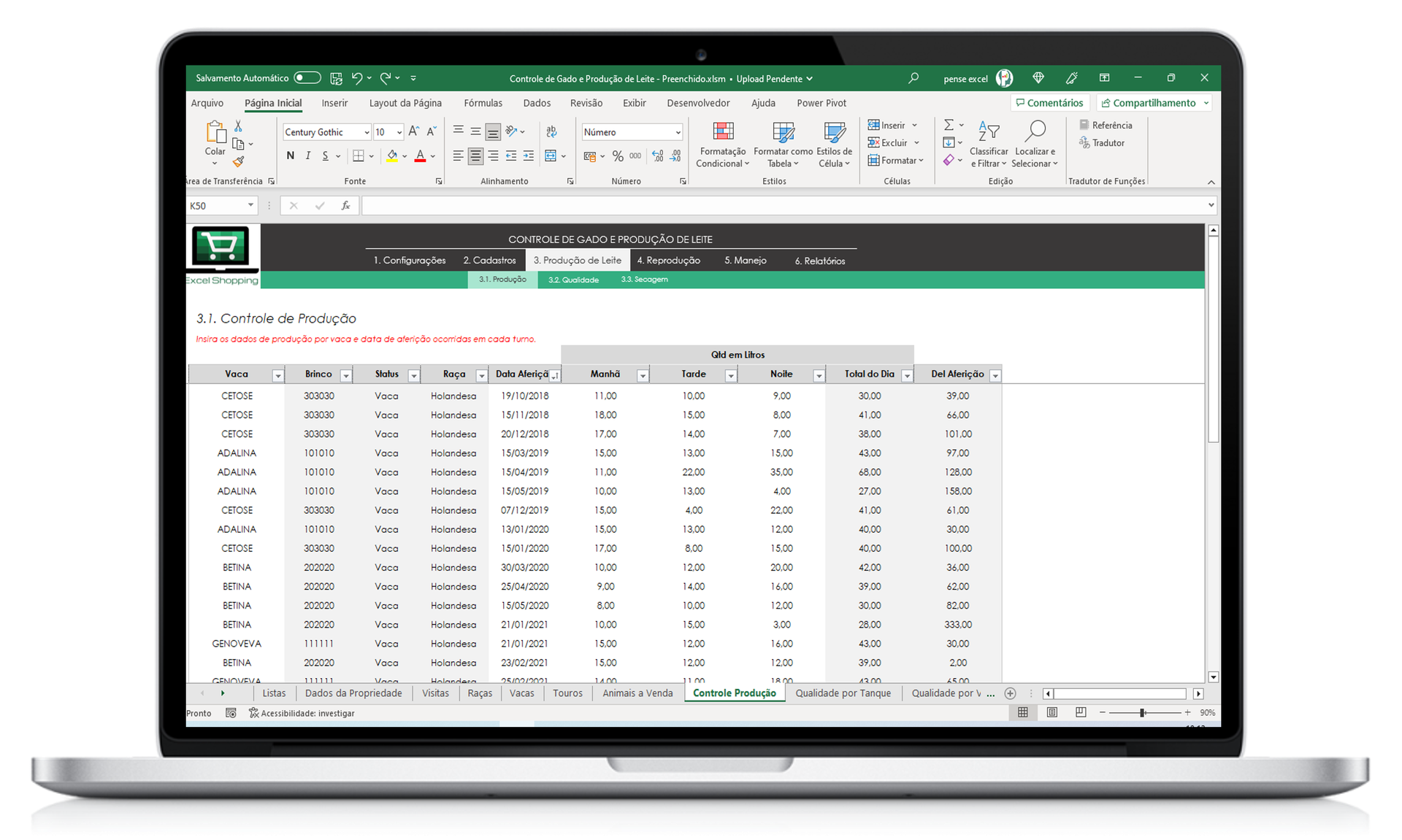
Task: Toggle the Salvamento Automático switch
Action: click(x=307, y=78)
